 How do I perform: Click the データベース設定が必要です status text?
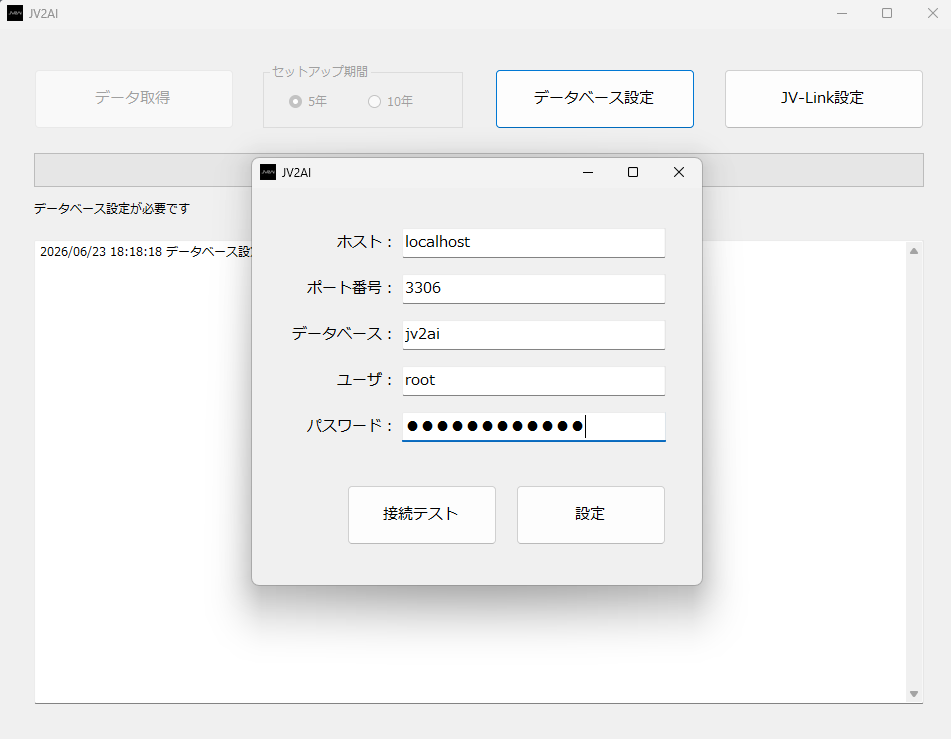[x=112, y=209]
